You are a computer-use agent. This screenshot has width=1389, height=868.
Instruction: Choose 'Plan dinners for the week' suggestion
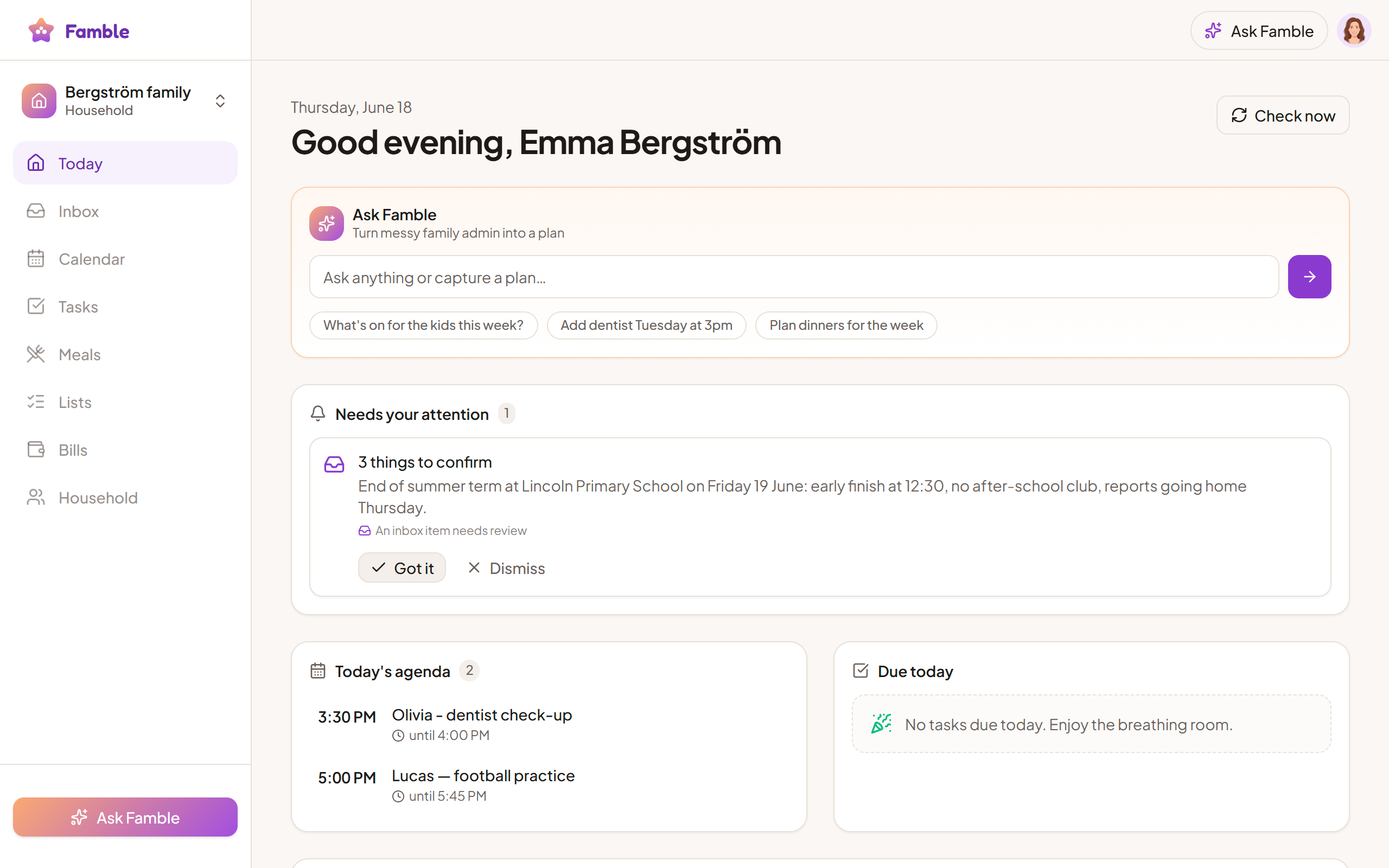(846, 325)
